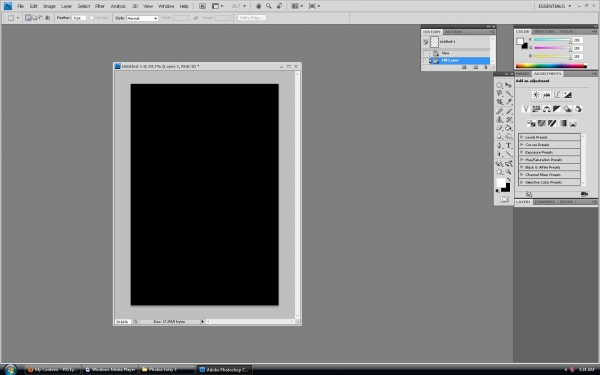Select the Crop tool

tap(499, 102)
